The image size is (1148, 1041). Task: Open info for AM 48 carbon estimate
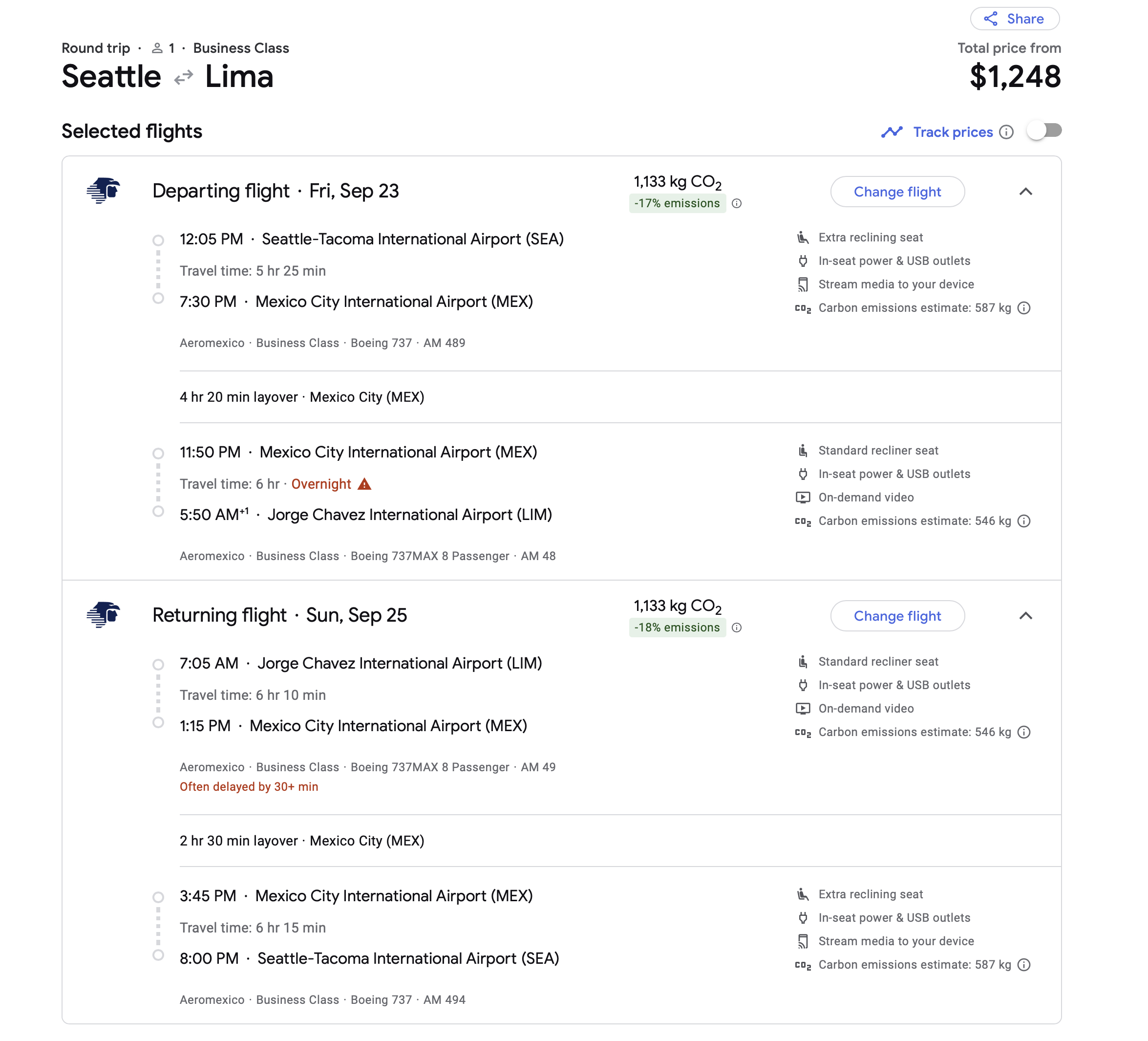[1024, 521]
